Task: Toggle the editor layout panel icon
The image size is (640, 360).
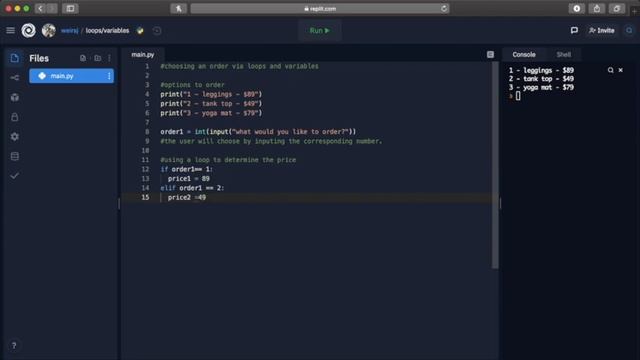Action: (x=490, y=54)
